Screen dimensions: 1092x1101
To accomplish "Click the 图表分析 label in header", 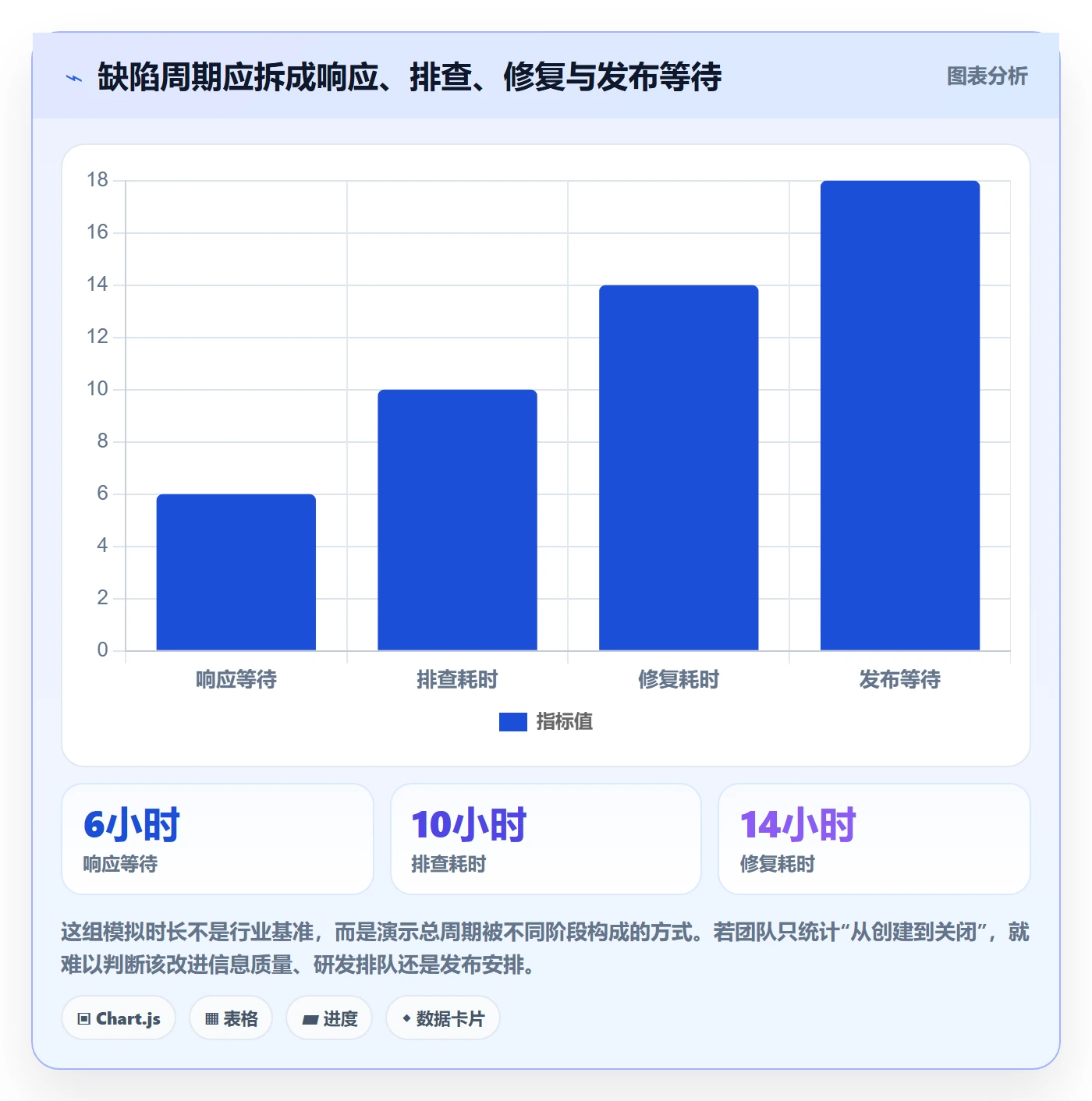I will coord(987,76).
